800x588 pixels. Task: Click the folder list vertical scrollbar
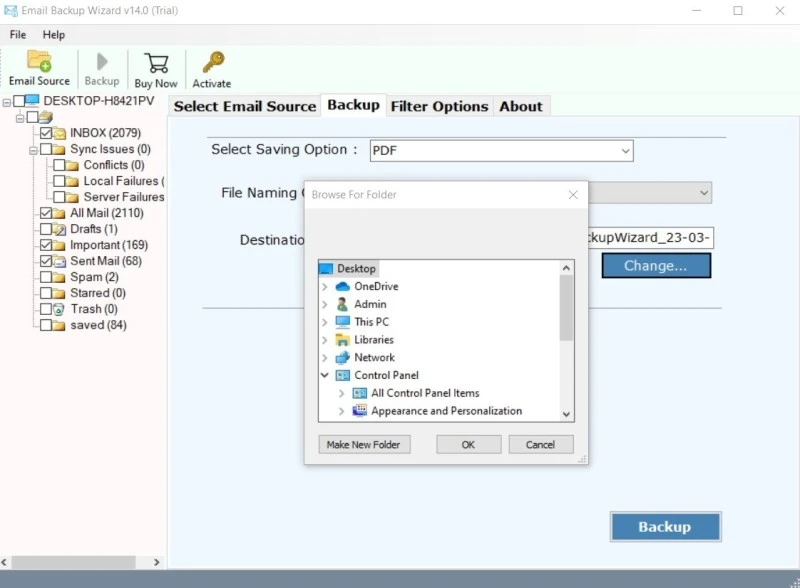(x=567, y=310)
